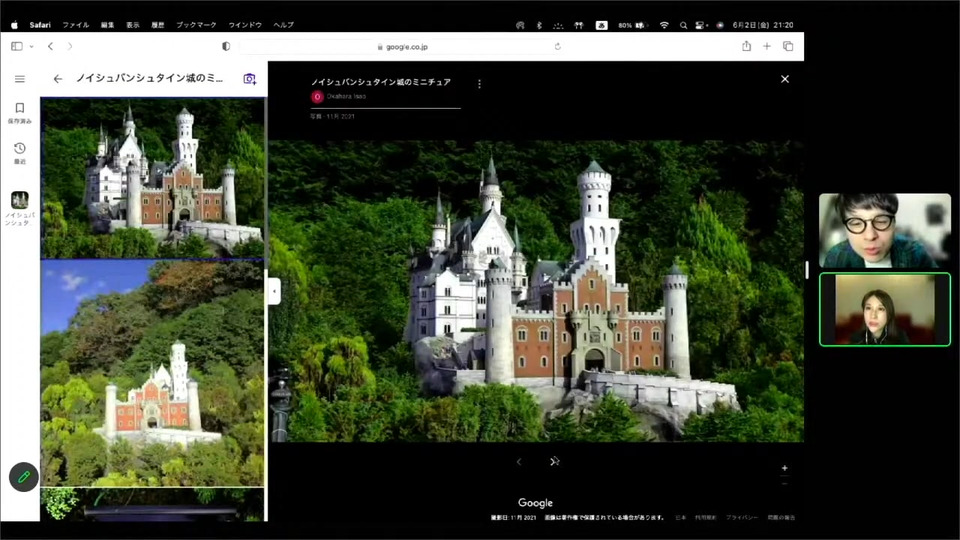
Task: Open the Google Maps hamburger menu
Action: [x=19, y=79]
